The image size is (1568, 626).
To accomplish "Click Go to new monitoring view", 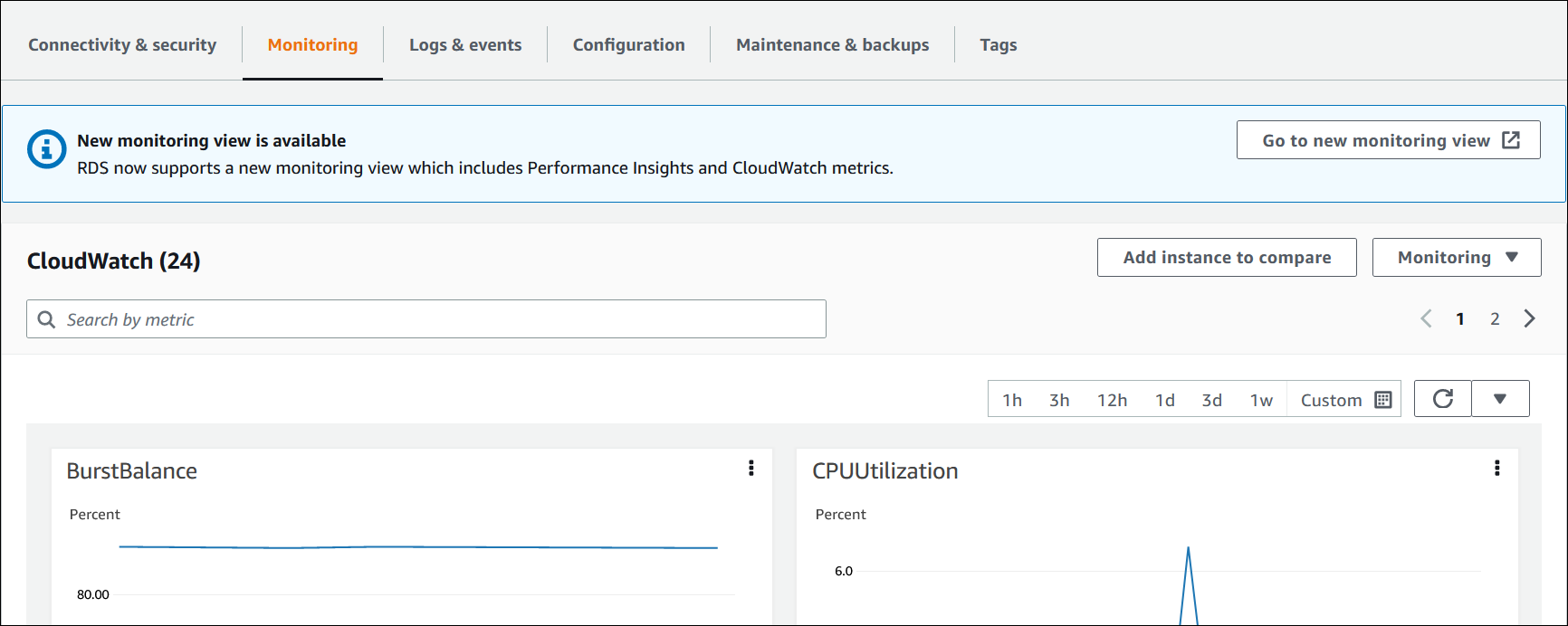I will tap(1388, 140).
